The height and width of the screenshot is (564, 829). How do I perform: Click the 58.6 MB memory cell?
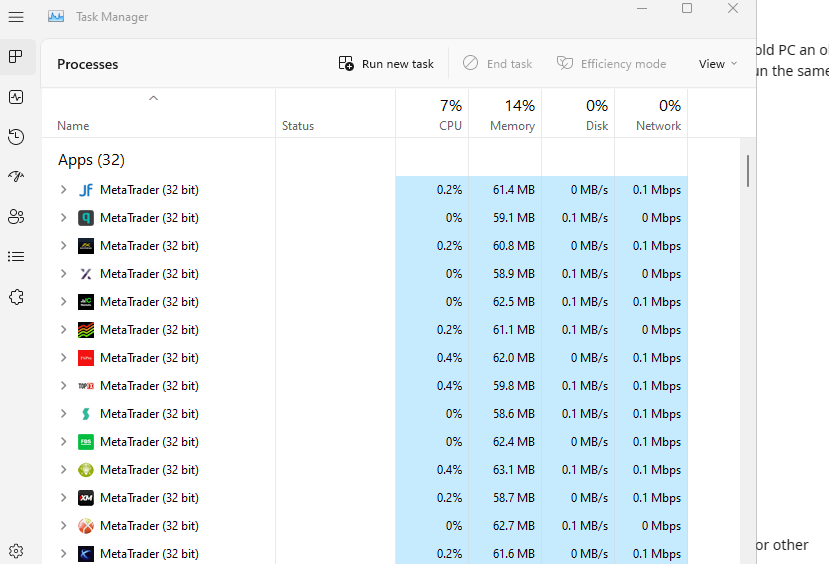[x=505, y=414]
